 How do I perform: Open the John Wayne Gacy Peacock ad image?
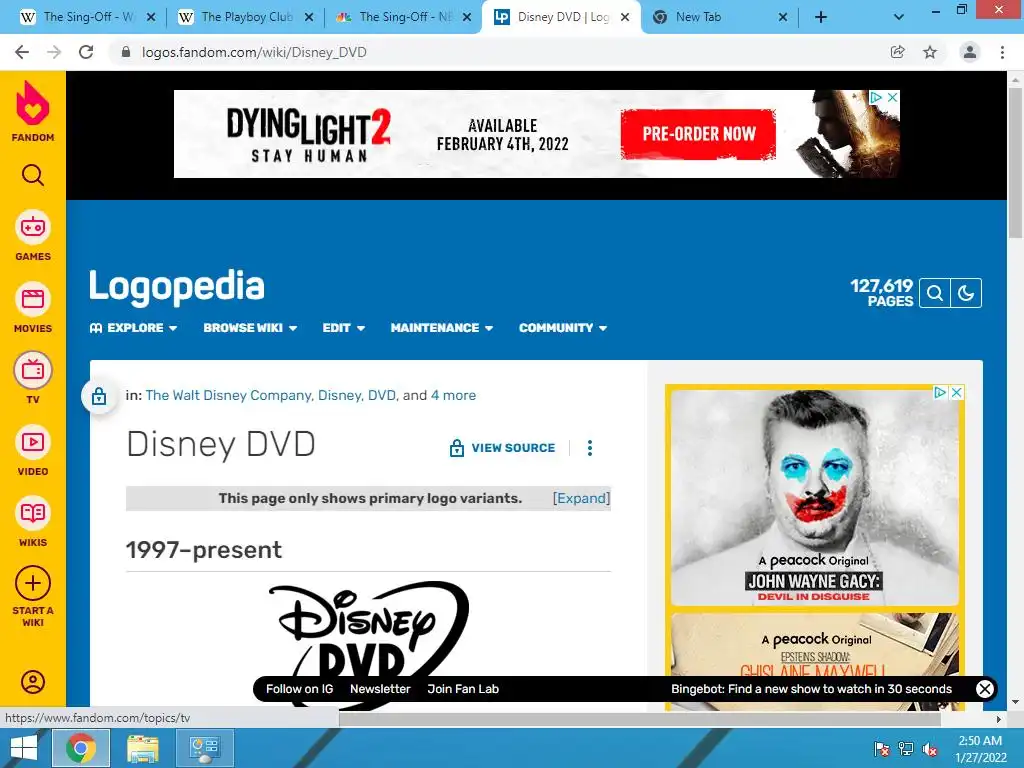[x=814, y=497]
